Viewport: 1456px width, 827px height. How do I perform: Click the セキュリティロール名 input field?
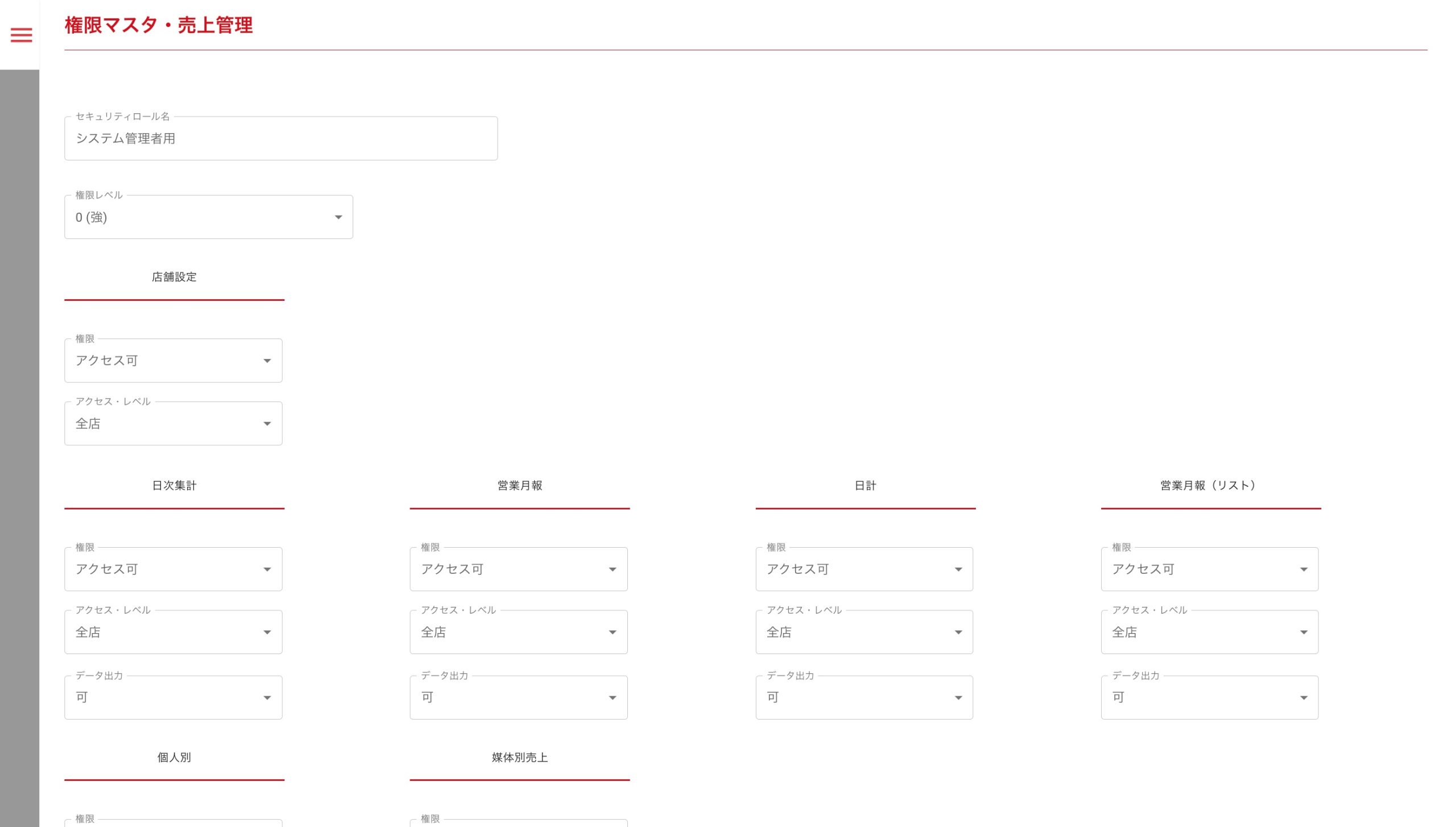click(x=280, y=138)
